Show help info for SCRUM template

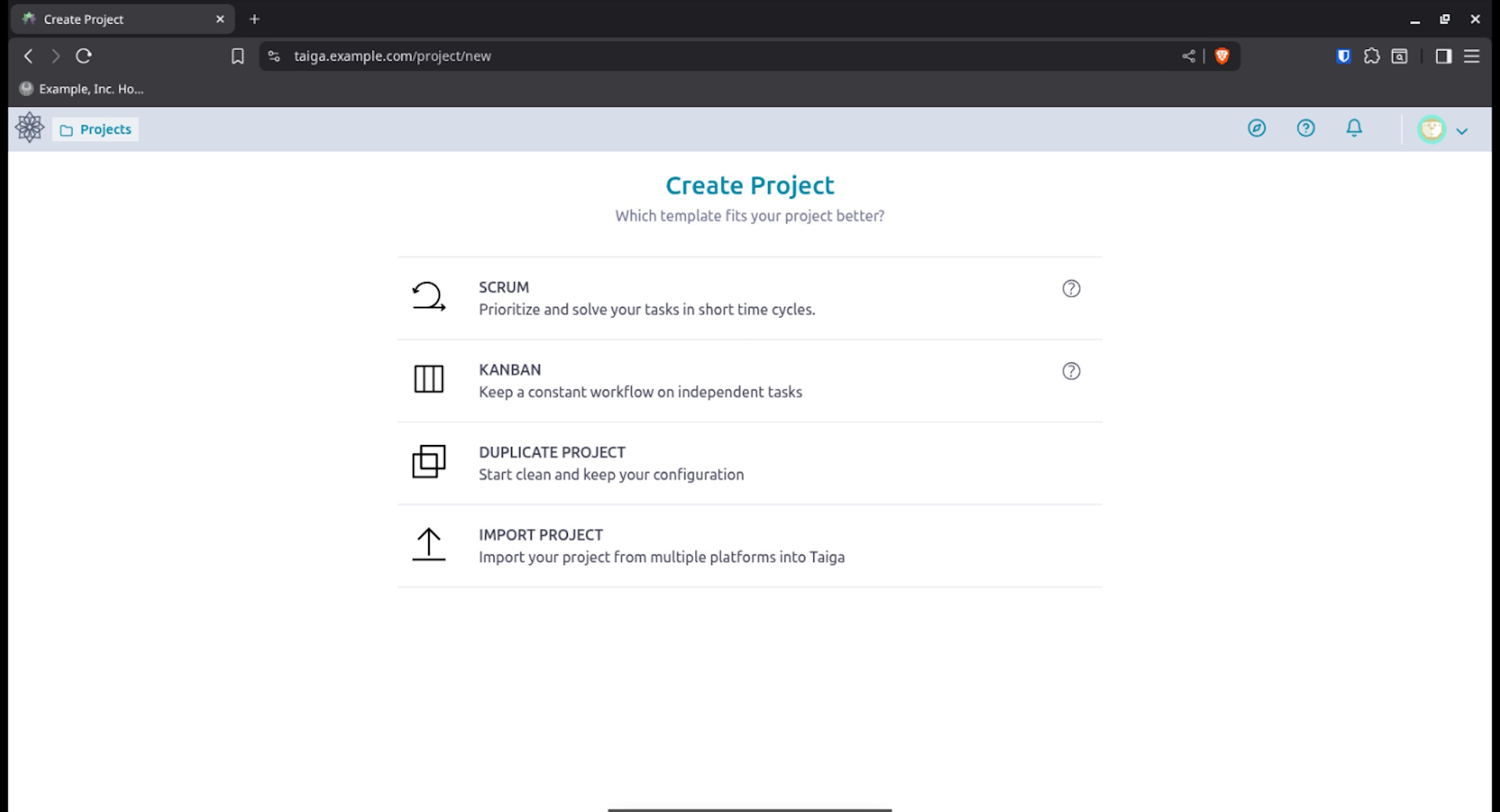(1071, 289)
